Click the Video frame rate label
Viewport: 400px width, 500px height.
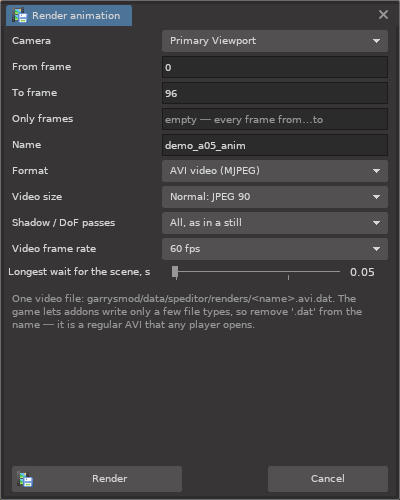point(54,249)
